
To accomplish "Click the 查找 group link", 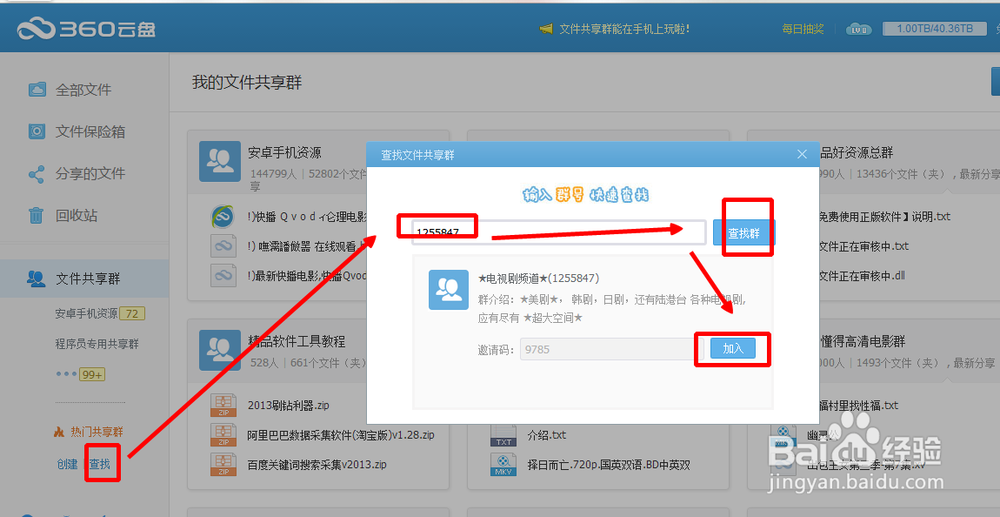I will pos(99,465).
